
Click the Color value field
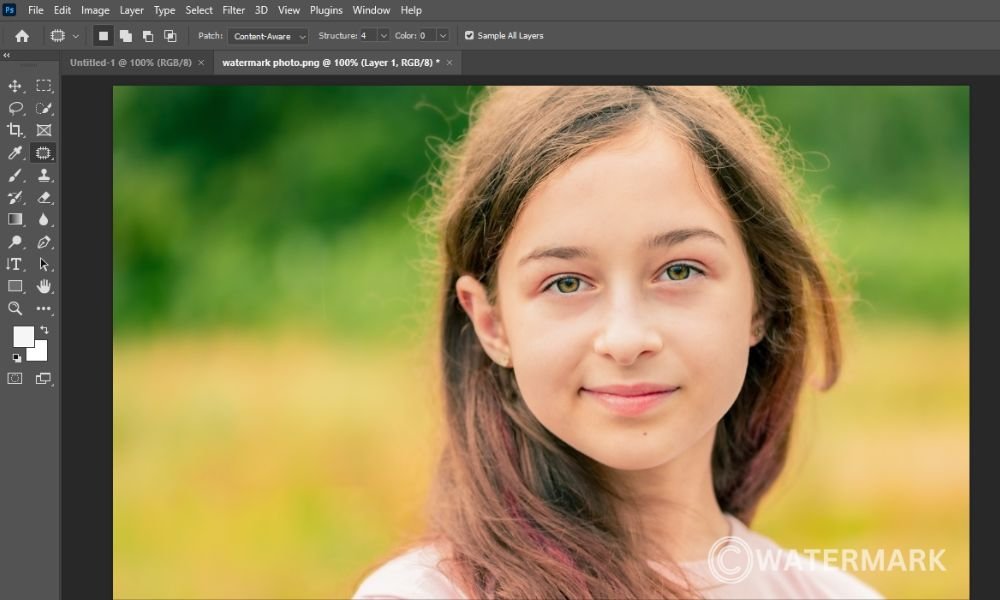pos(427,36)
